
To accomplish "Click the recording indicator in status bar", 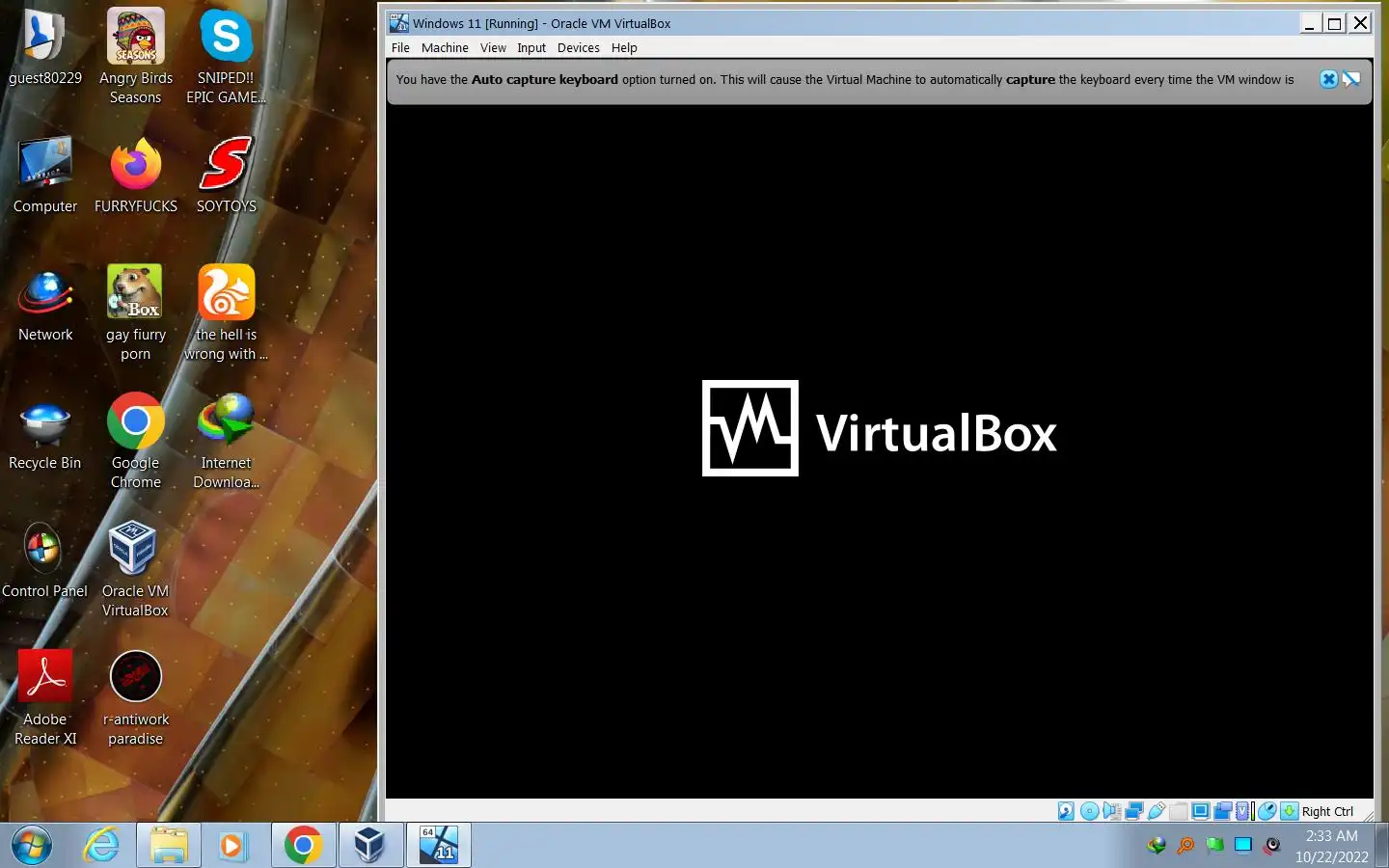I will pos(1223,811).
